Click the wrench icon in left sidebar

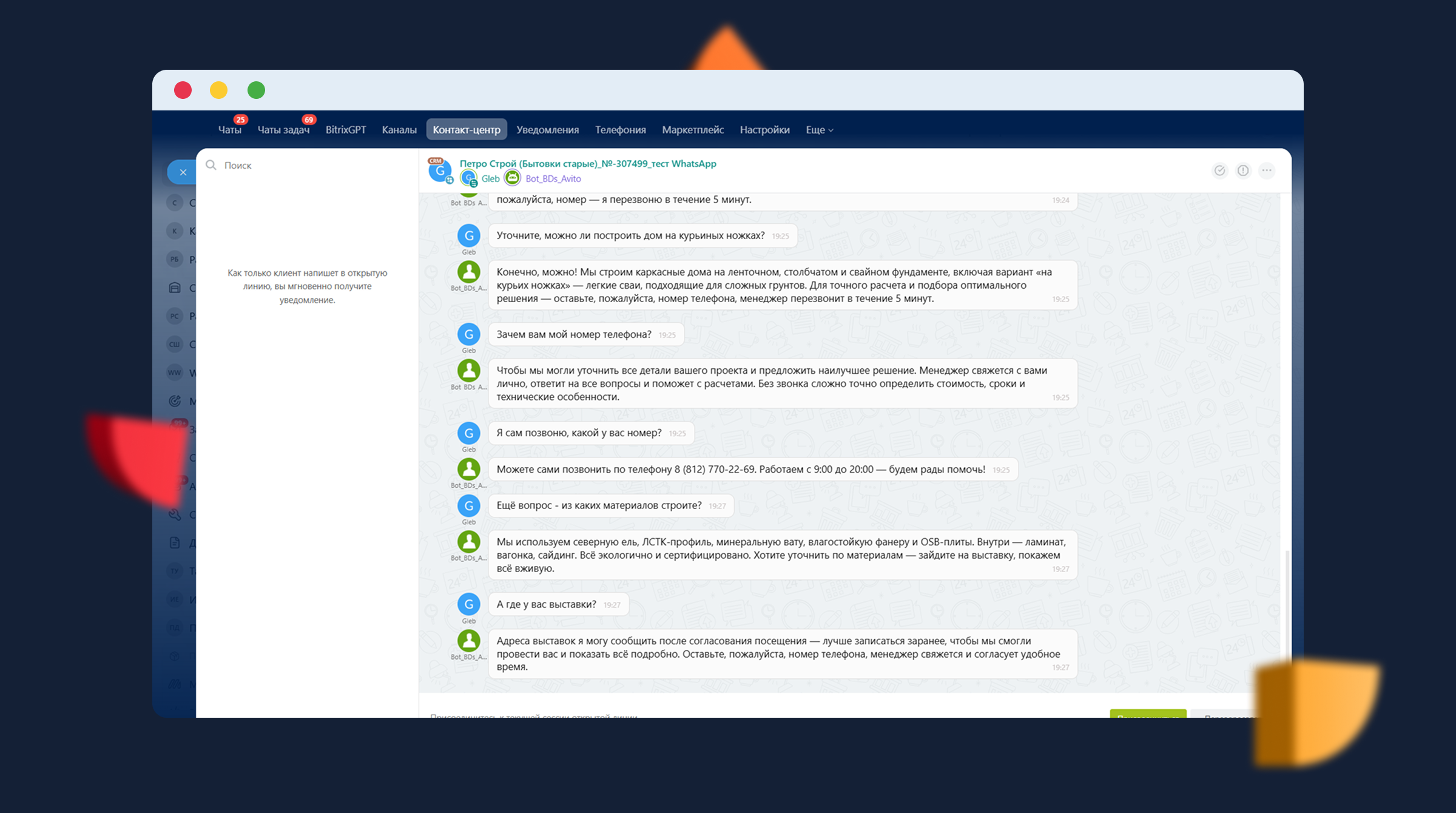tap(175, 514)
